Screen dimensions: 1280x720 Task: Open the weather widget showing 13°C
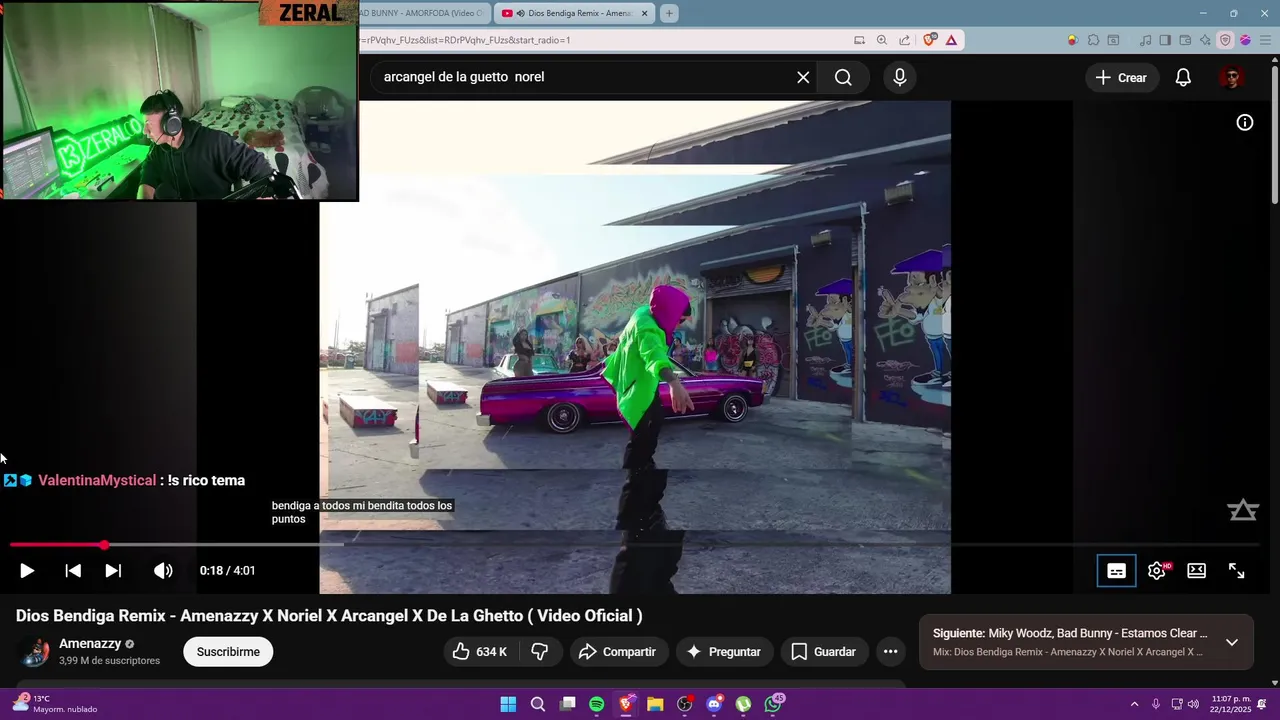click(55, 704)
